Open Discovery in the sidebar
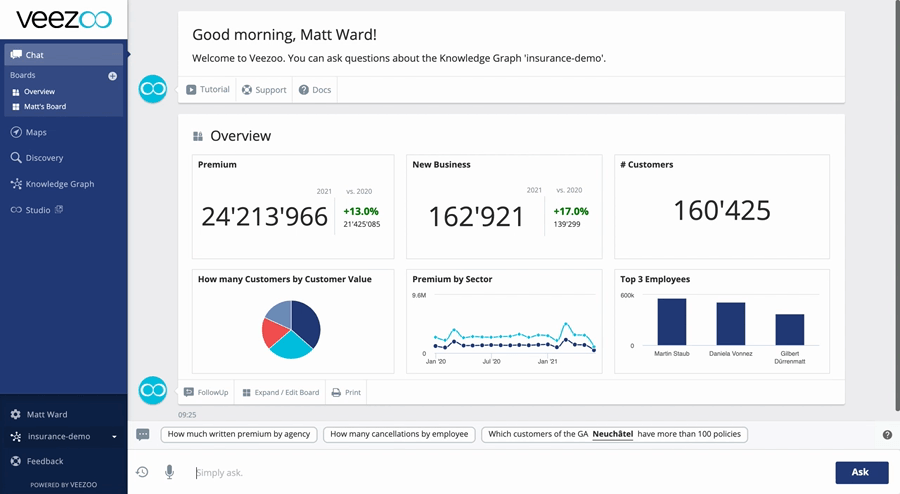Viewport: 900px width, 494px height. tap(44, 158)
